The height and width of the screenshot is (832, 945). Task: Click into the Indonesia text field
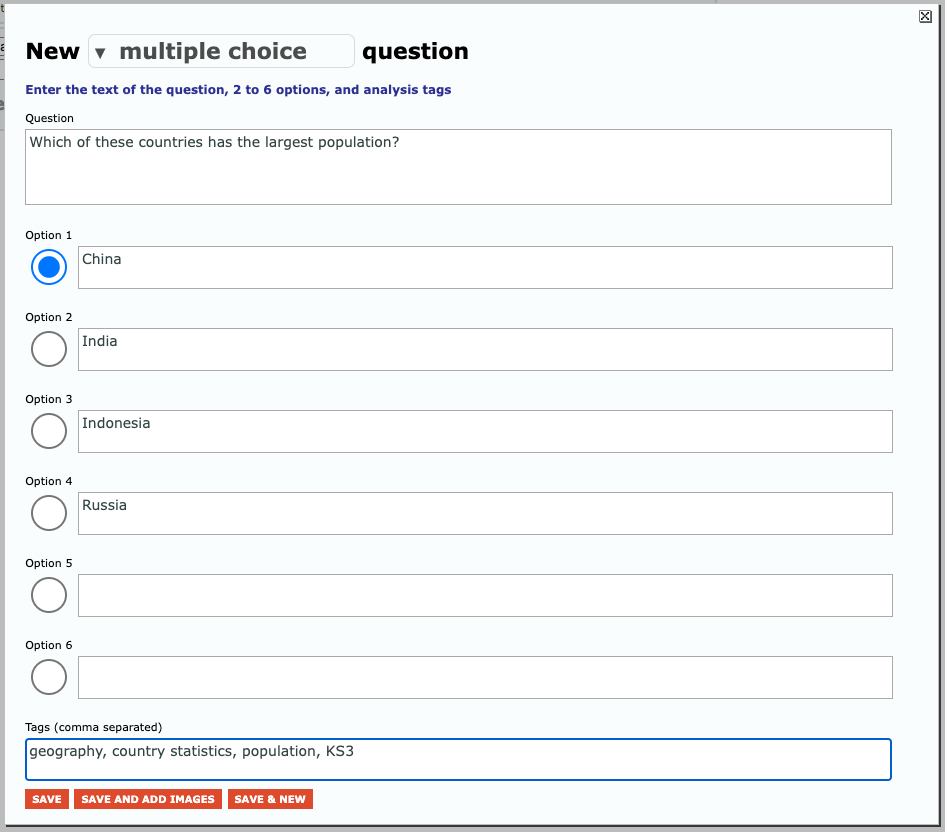pyautogui.click(x=485, y=431)
